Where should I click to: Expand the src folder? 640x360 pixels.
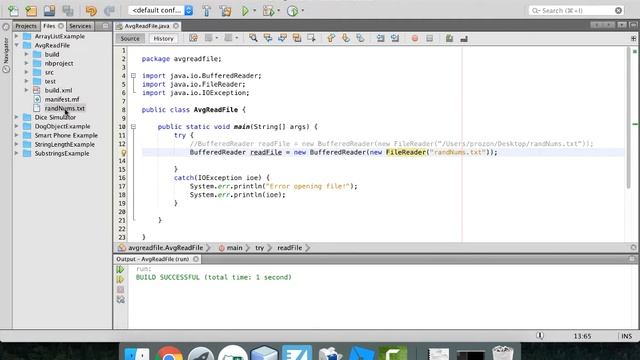27,72
